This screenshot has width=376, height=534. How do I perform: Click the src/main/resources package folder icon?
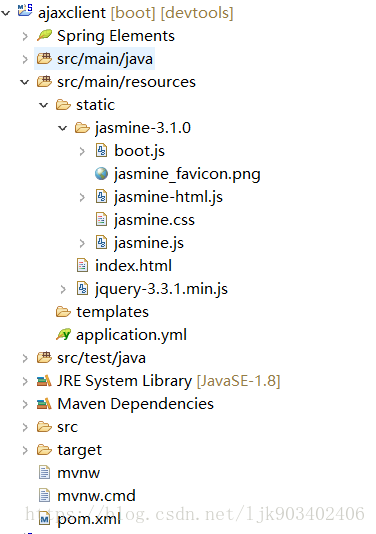click(x=44, y=81)
